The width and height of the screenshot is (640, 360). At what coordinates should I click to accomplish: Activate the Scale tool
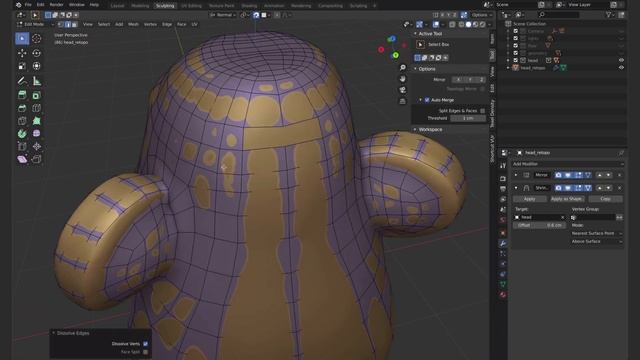[22, 66]
